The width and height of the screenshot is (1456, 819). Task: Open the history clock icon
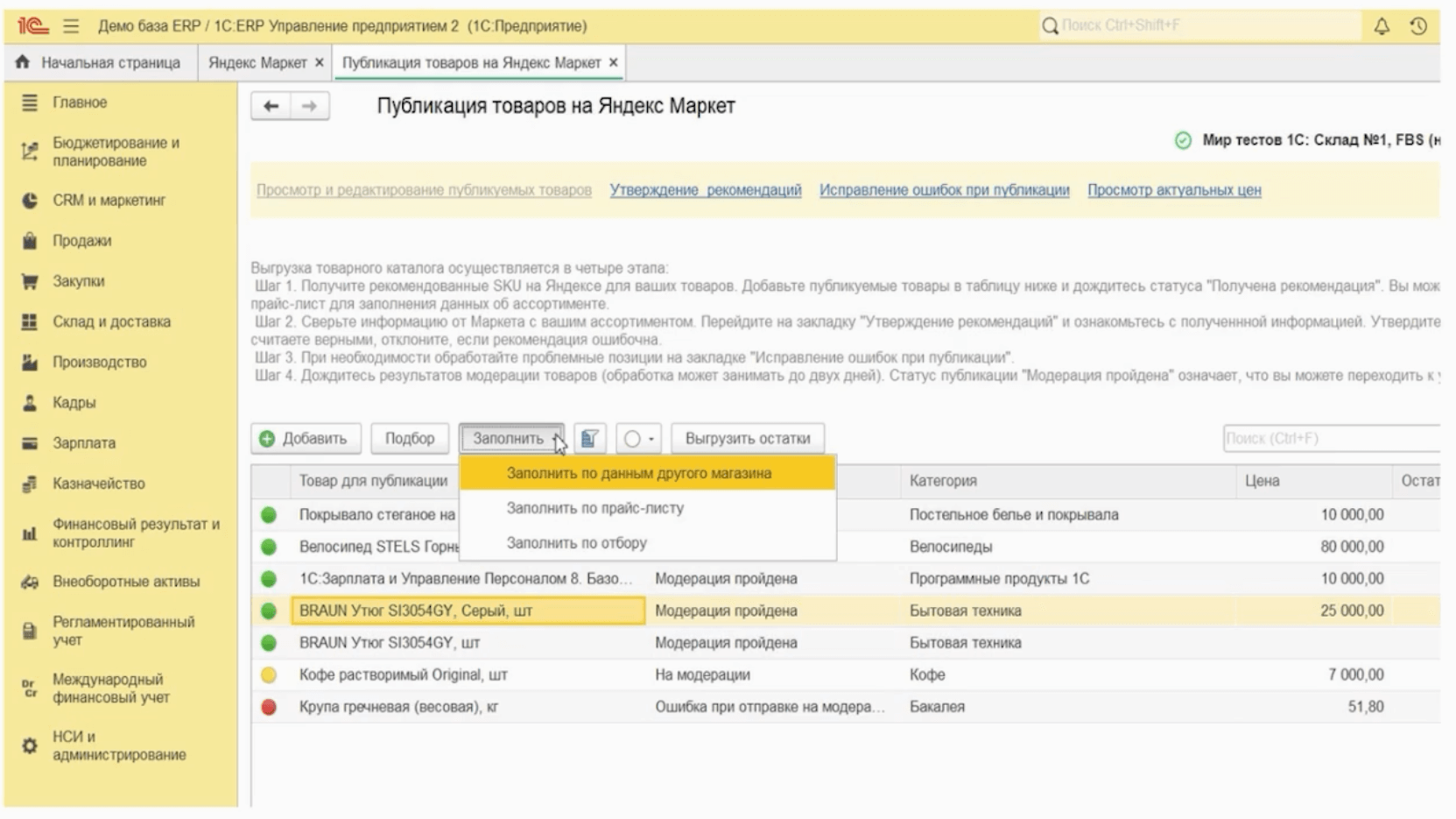click(1418, 26)
